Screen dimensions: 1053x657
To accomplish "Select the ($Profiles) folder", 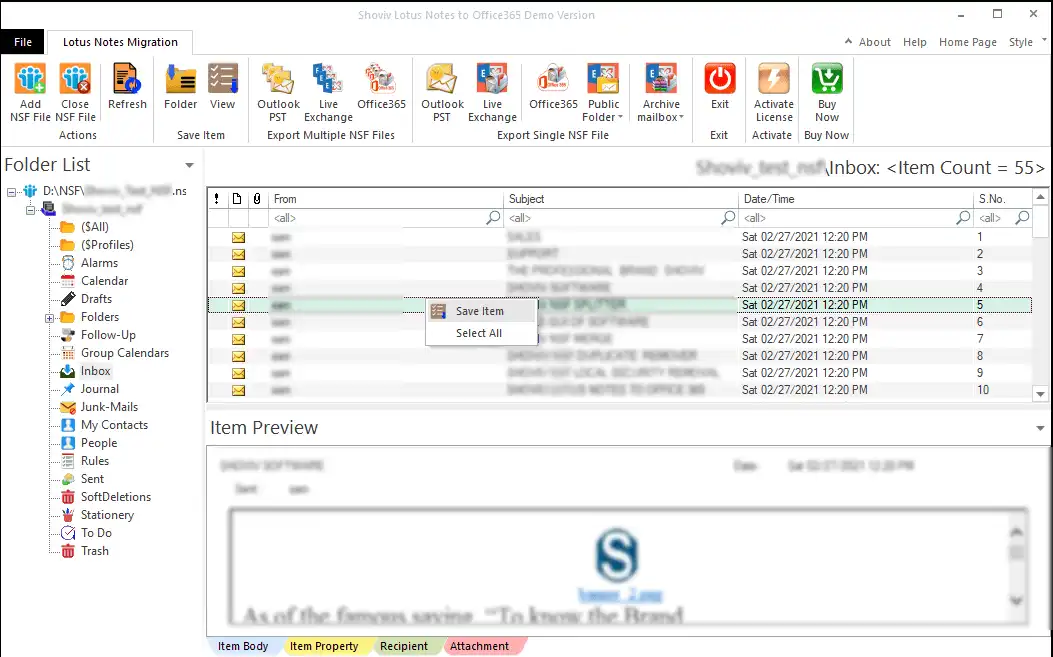I will pyautogui.click(x=107, y=245).
